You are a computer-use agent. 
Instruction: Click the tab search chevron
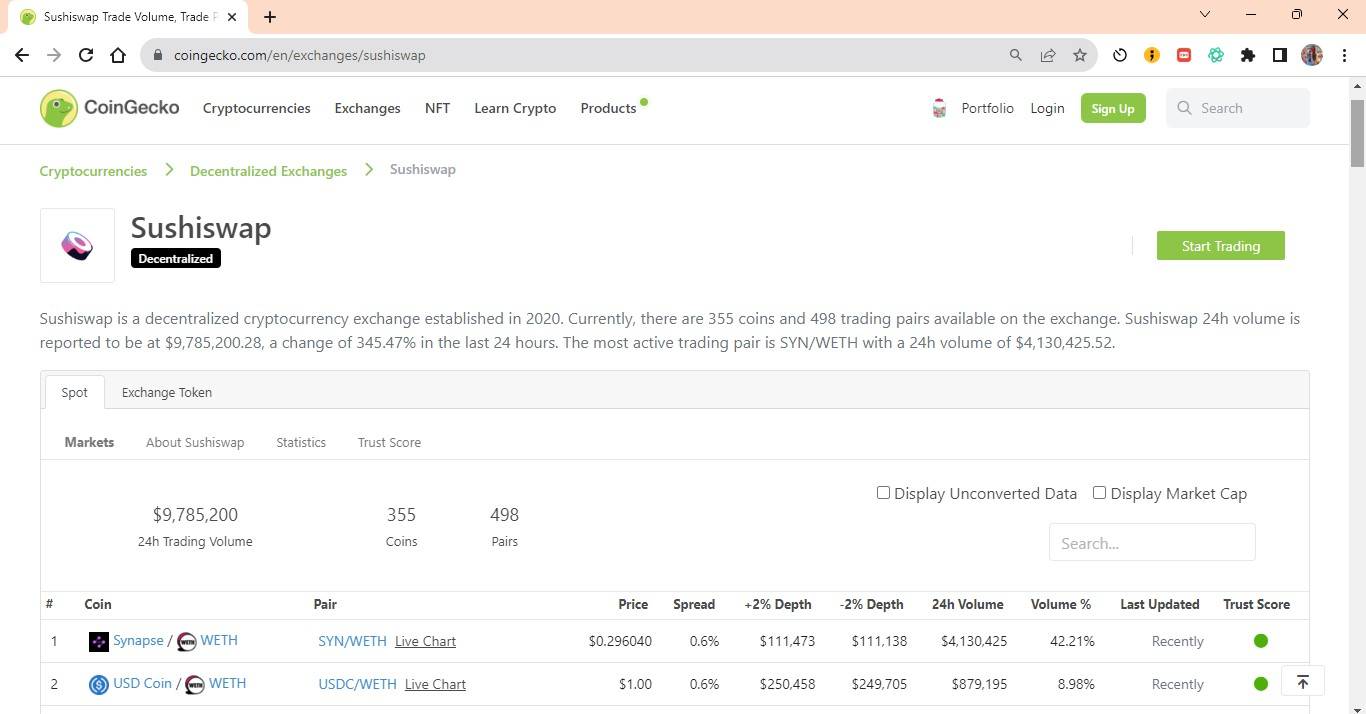tap(1205, 14)
